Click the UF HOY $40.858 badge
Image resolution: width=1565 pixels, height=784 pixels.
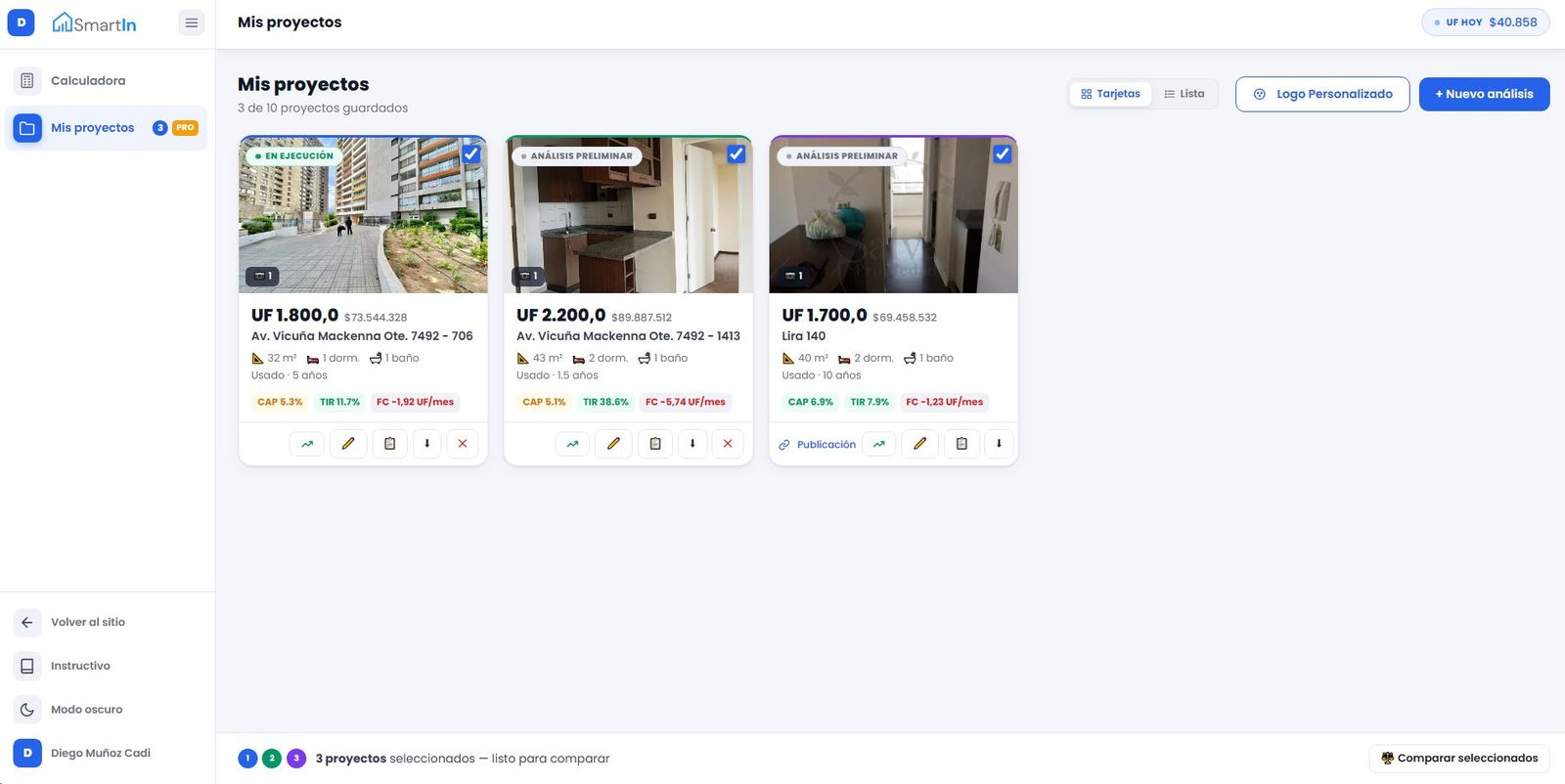pos(1486,22)
